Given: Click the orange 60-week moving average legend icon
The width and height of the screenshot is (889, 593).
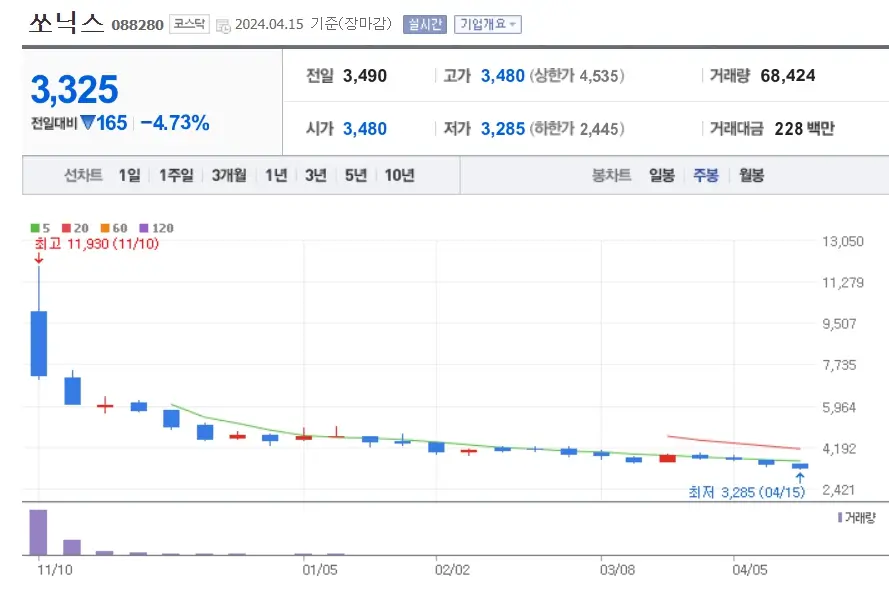Looking at the screenshot, I should [x=103, y=228].
